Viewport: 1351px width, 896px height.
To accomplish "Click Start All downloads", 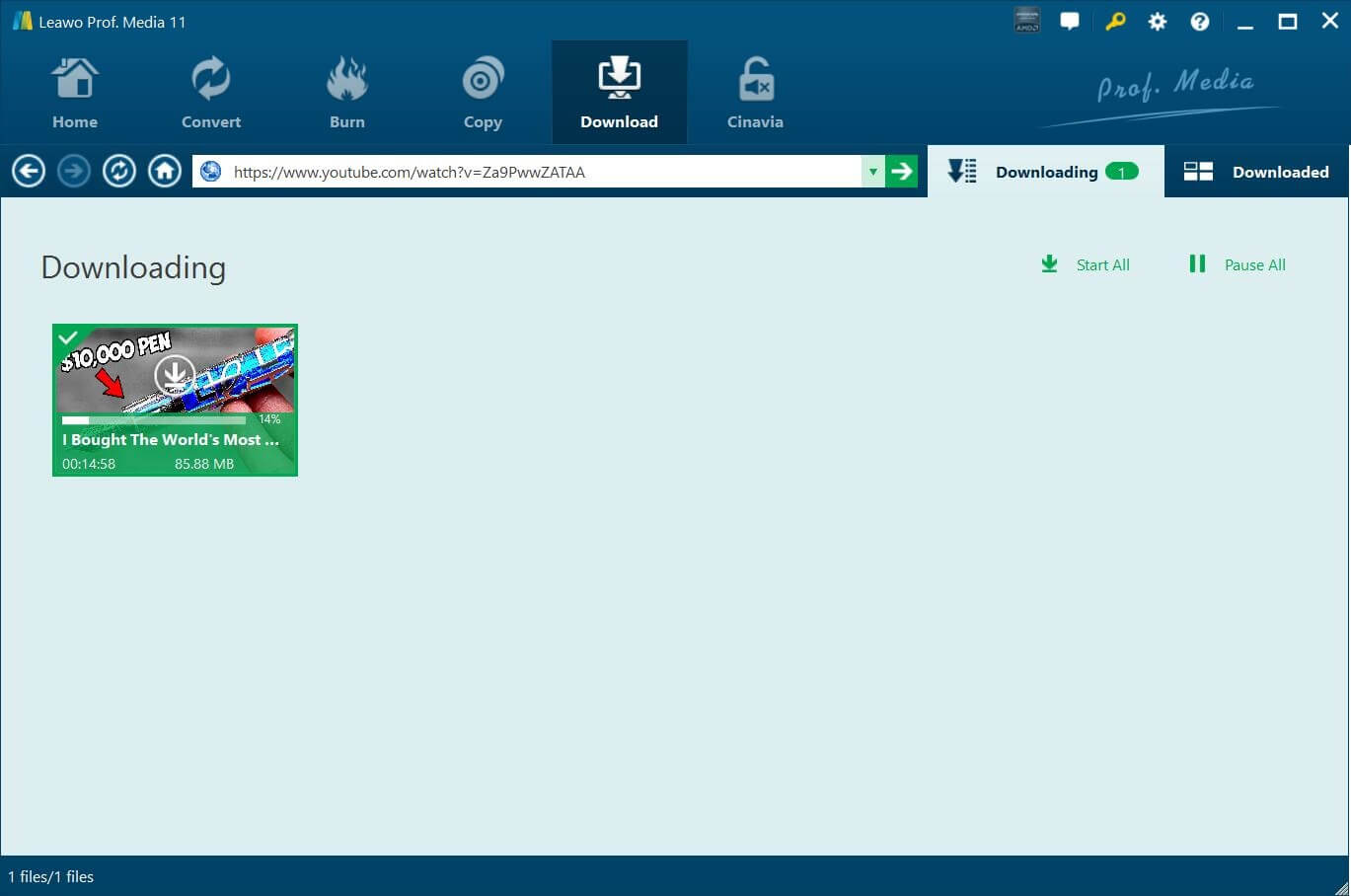I will click(x=1086, y=264).
